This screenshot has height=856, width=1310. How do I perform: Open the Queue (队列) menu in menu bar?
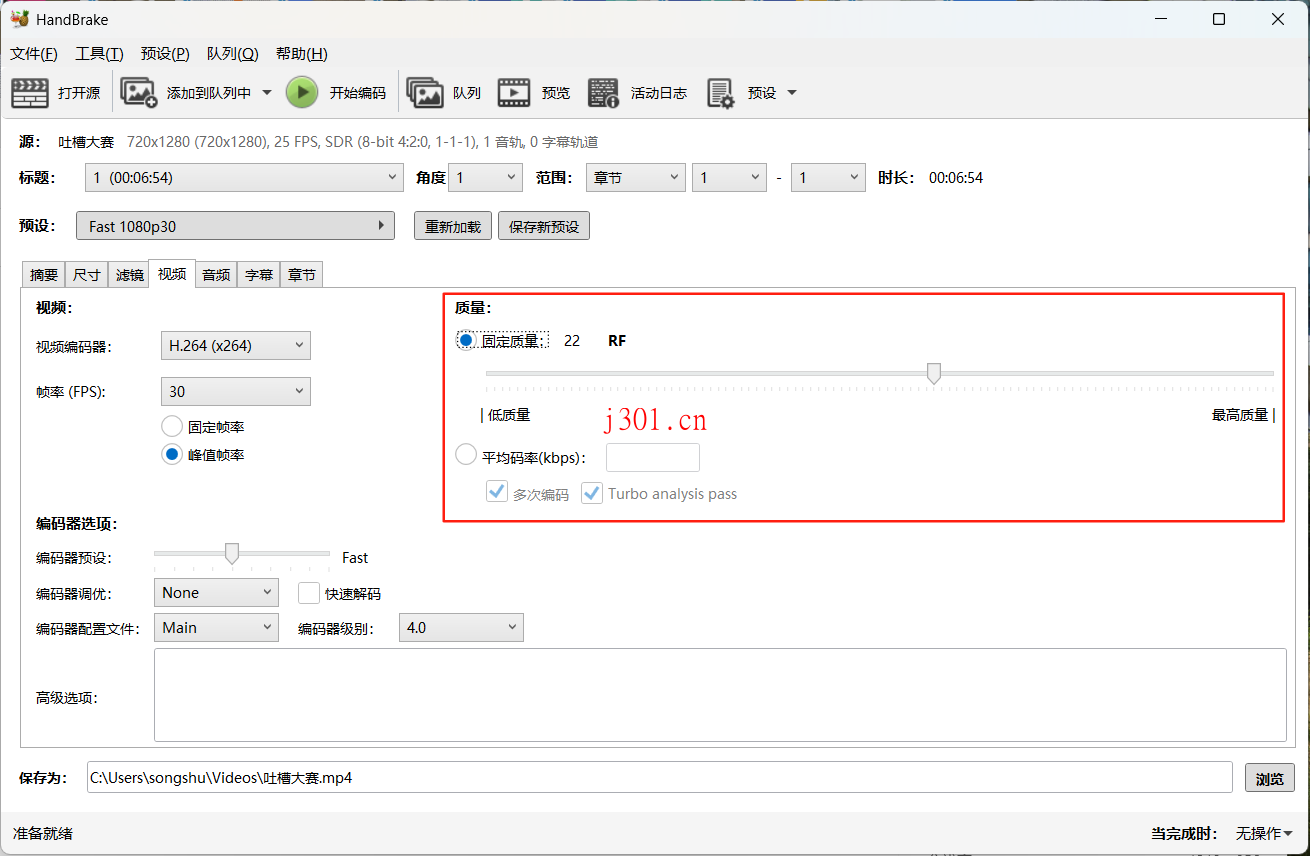(233, 54)
